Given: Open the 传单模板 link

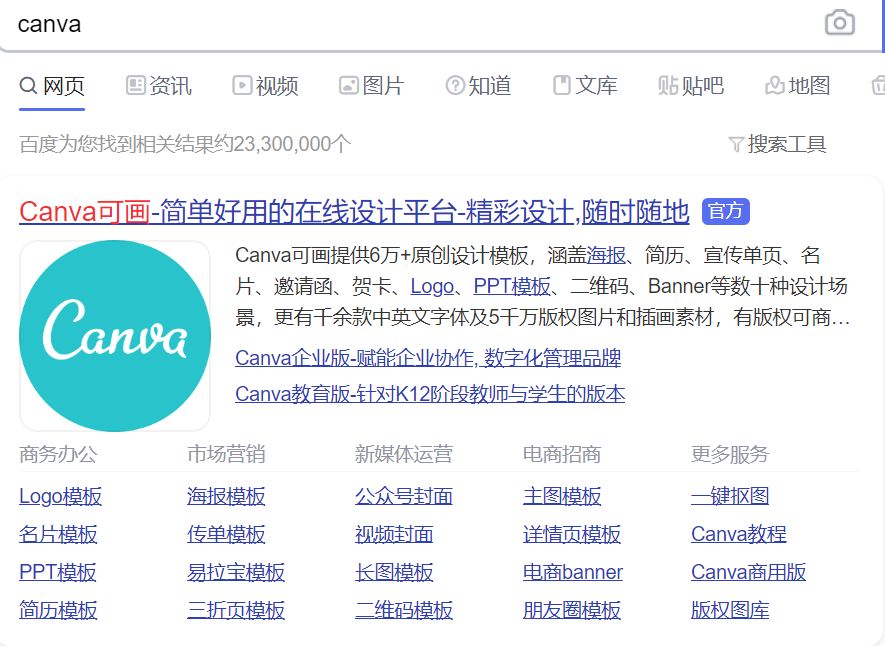Looking at the screenshot, I should click(x=226, y=534).
